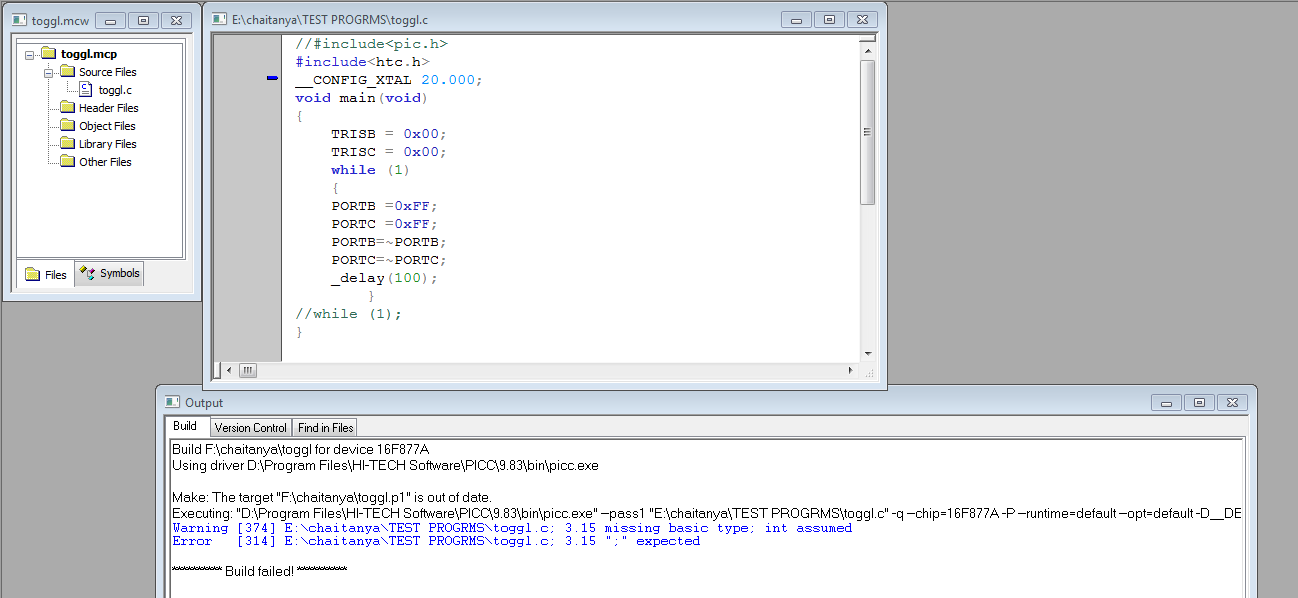The image size is (1298, 598).
Task: Click 'Build F:\chaitanya\toggl for device 16F877A' line
Action: [x=300, y=449]
